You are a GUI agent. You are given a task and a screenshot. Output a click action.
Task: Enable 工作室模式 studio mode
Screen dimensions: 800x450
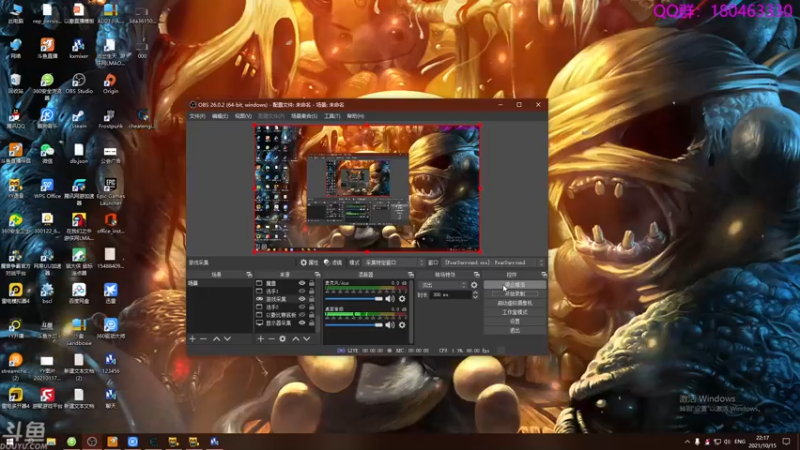point(515,312)
